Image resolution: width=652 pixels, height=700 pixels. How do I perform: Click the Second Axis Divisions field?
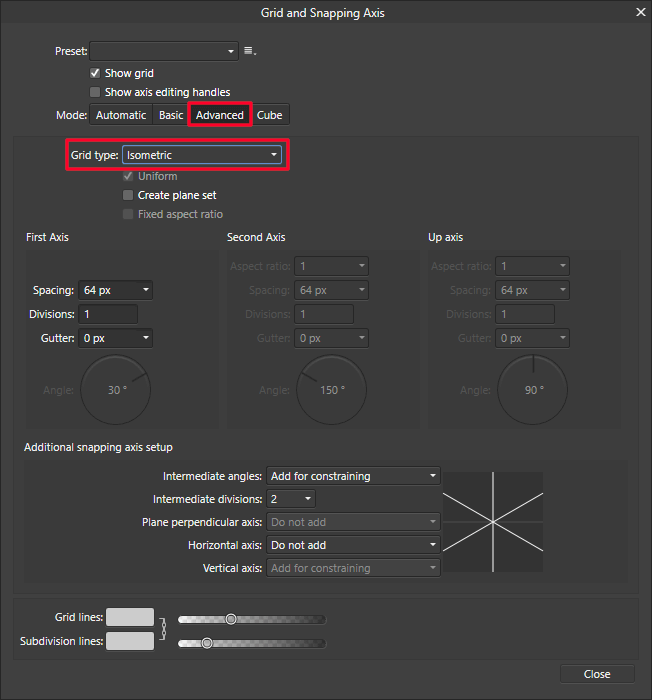point(324,314)
